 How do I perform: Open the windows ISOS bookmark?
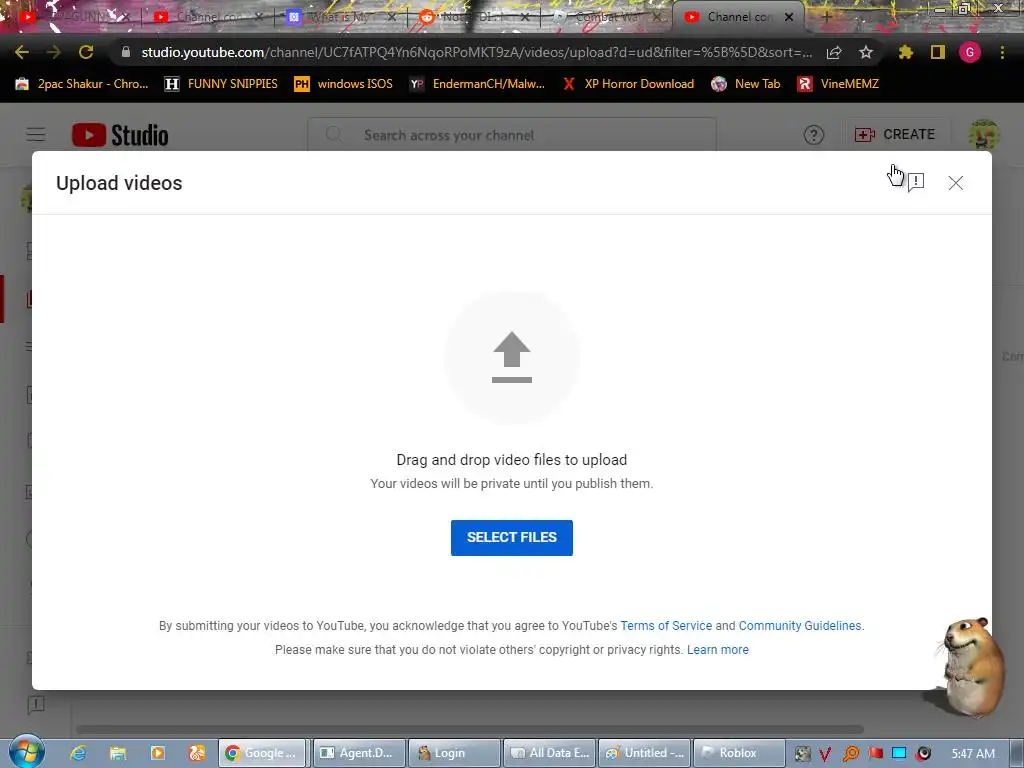coord(344,84)
